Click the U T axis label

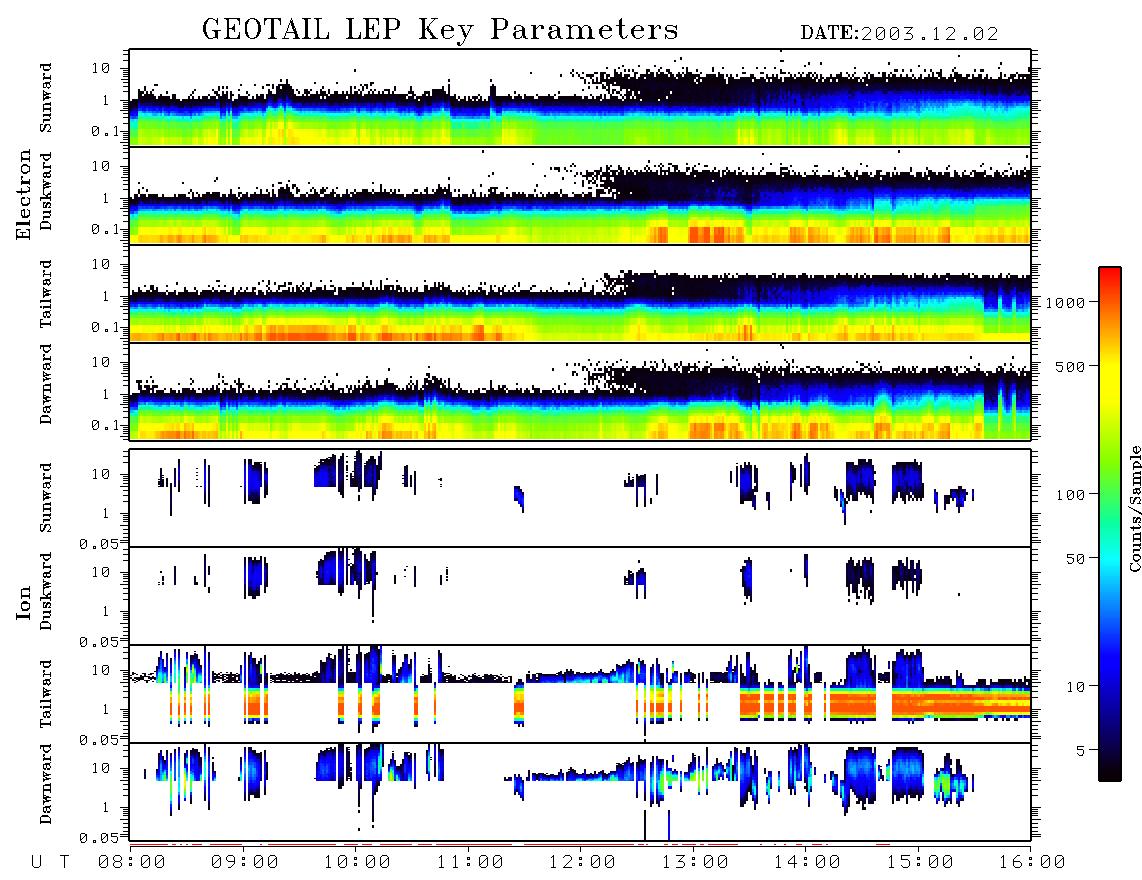pos(51,863)
